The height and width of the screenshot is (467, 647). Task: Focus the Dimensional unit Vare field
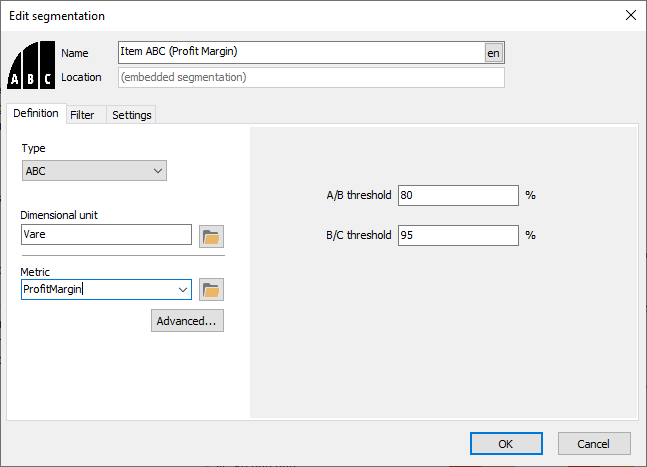106,234
